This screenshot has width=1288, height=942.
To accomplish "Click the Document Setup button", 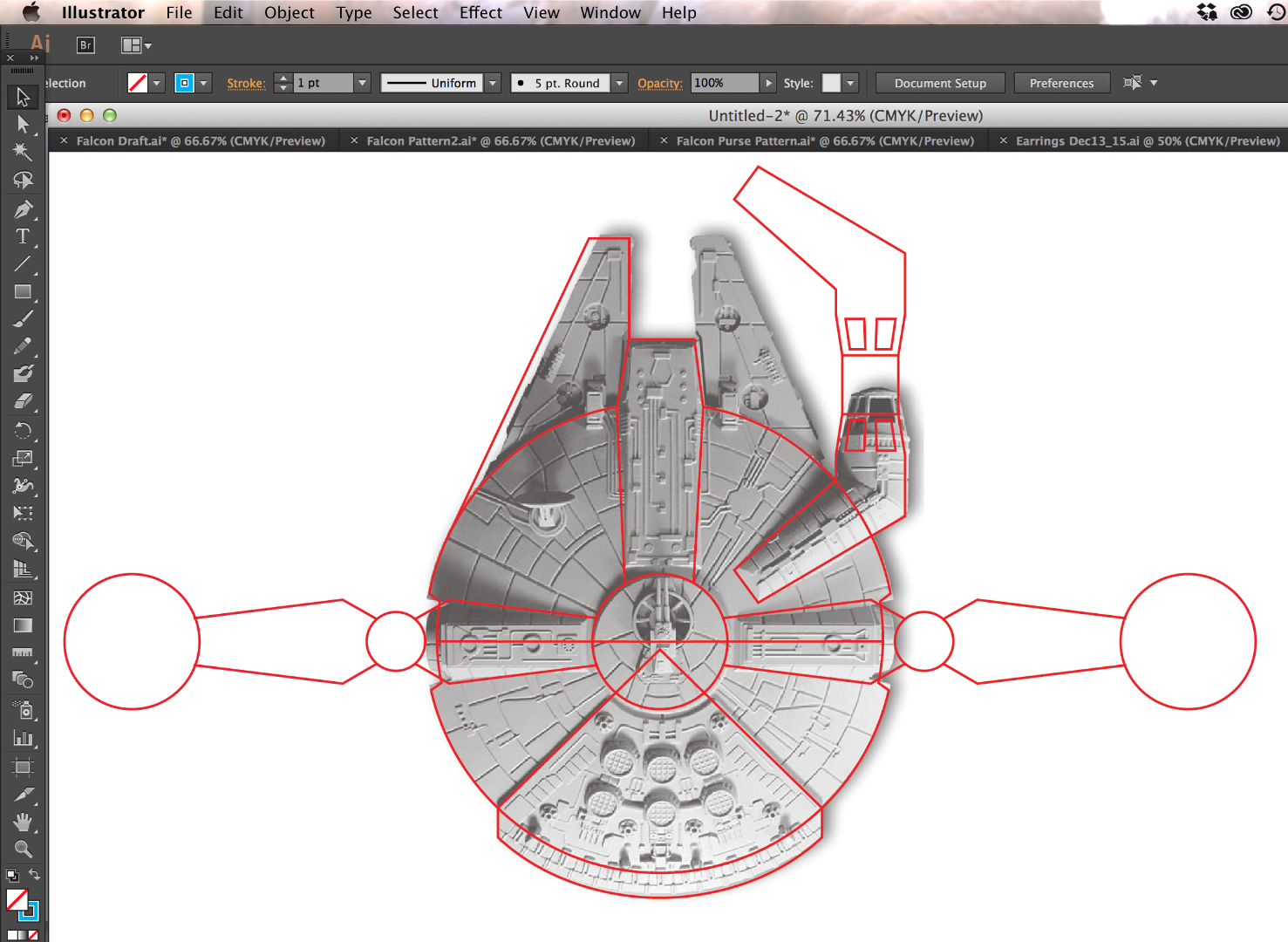I will pos(939,83).
